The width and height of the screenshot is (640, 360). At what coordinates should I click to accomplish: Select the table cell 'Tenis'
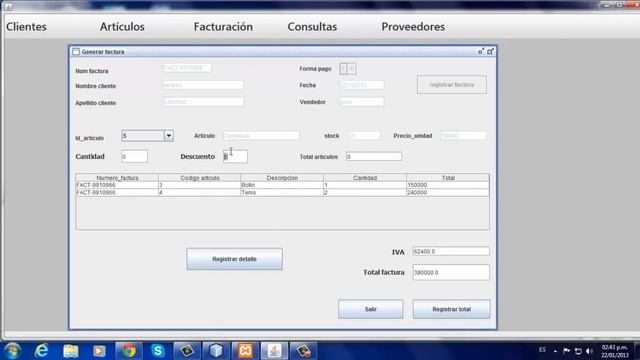click(x=282, y=192)
